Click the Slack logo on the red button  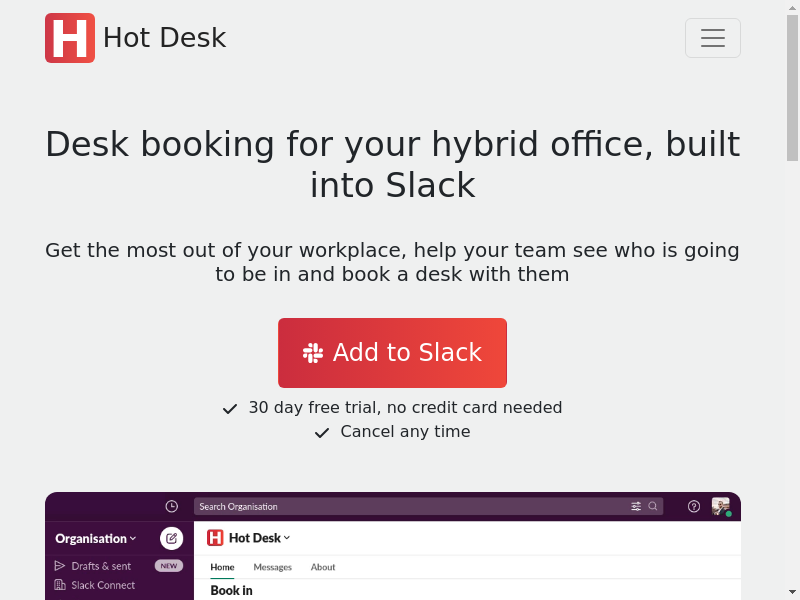click(x=313, y=353)
